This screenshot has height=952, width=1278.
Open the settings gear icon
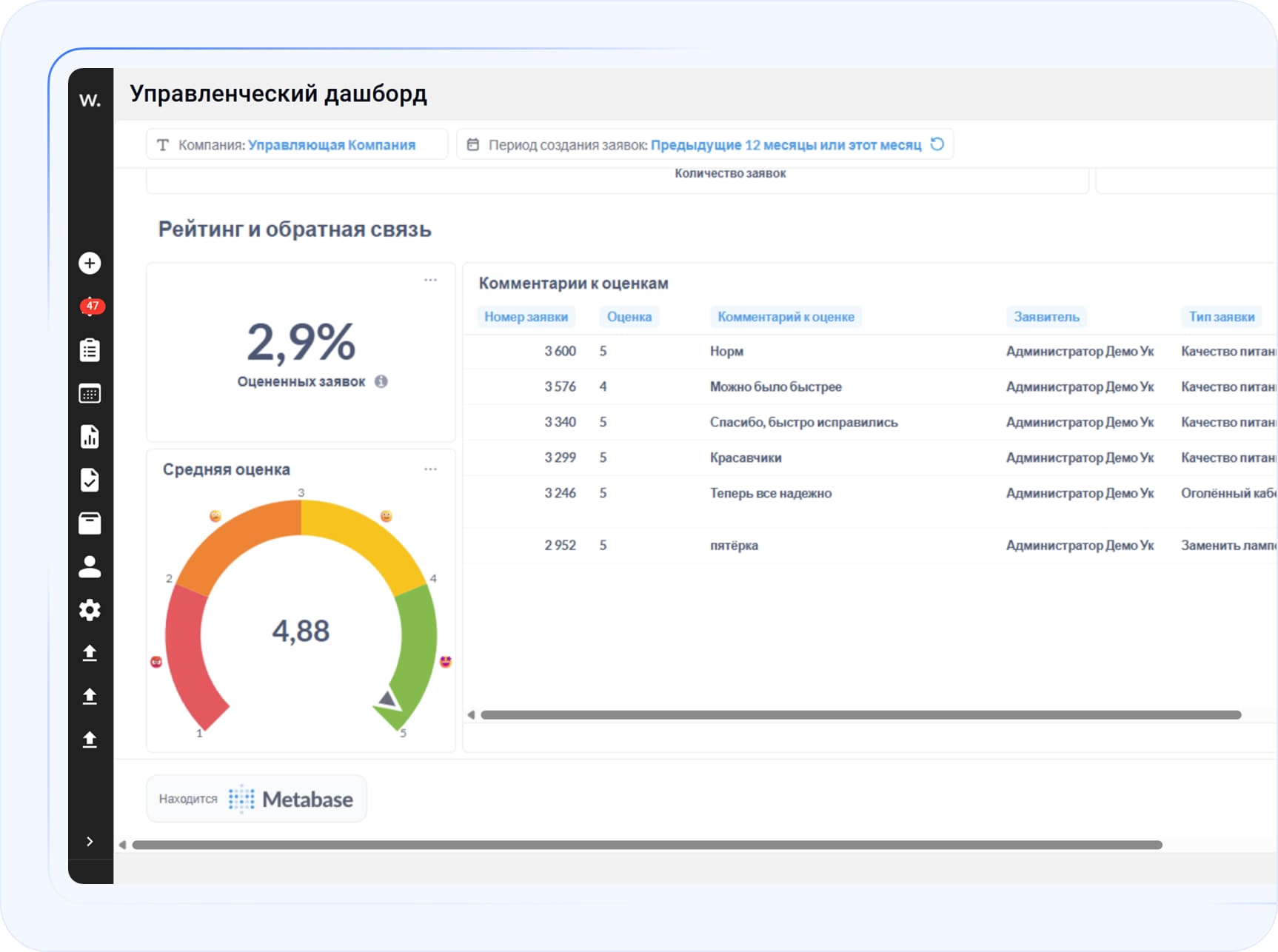pyautogui.click(x=90, y=610)
